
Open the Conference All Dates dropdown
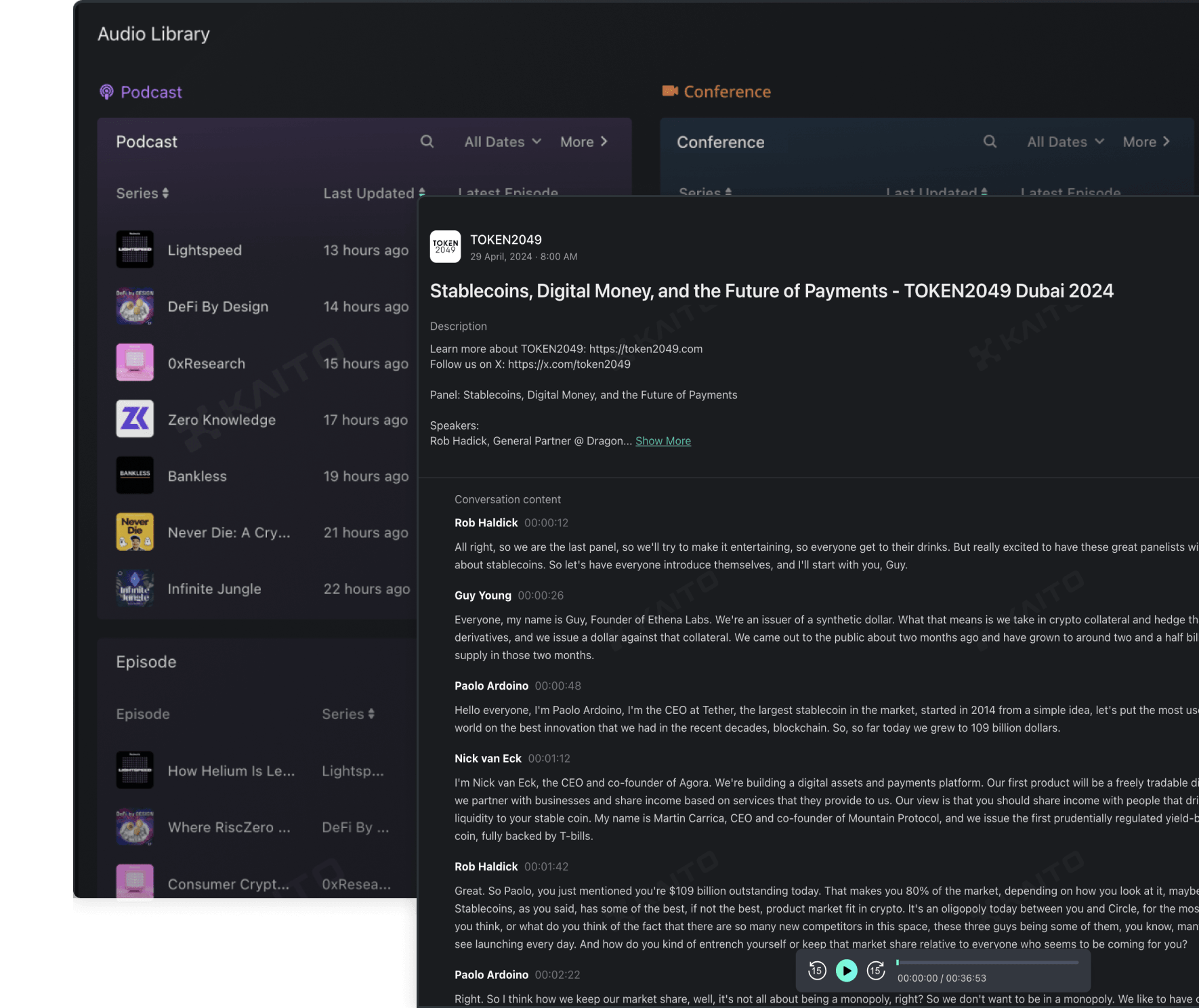point(1066,142)
